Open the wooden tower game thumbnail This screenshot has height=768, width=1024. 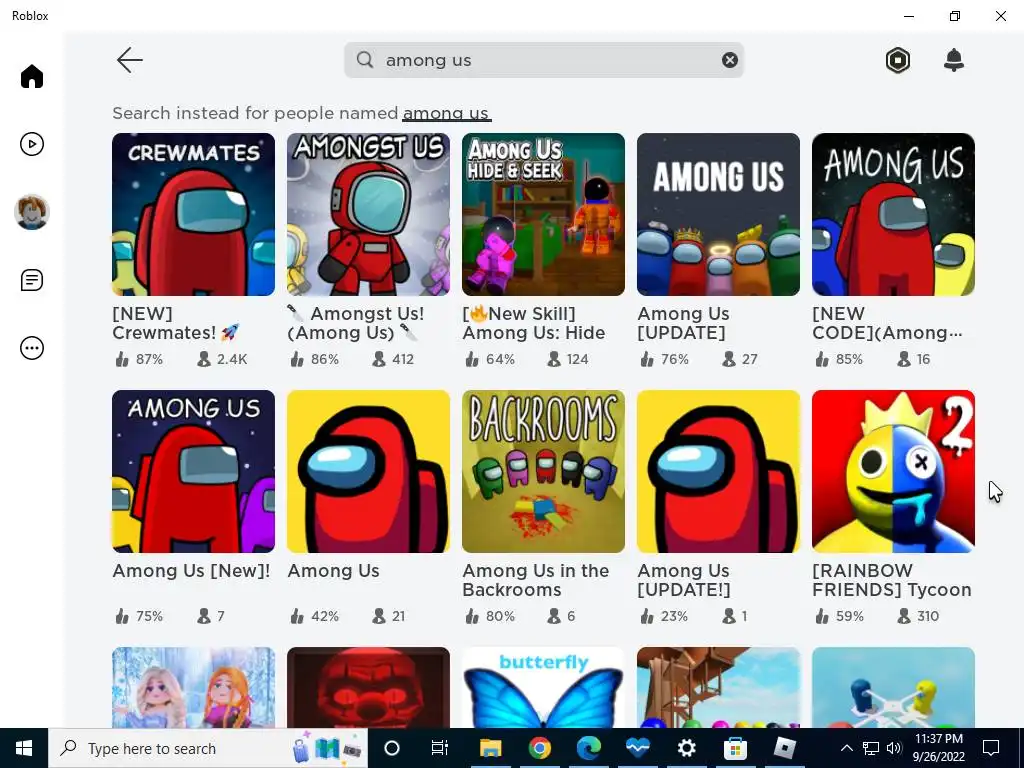[x=718, y=688]
